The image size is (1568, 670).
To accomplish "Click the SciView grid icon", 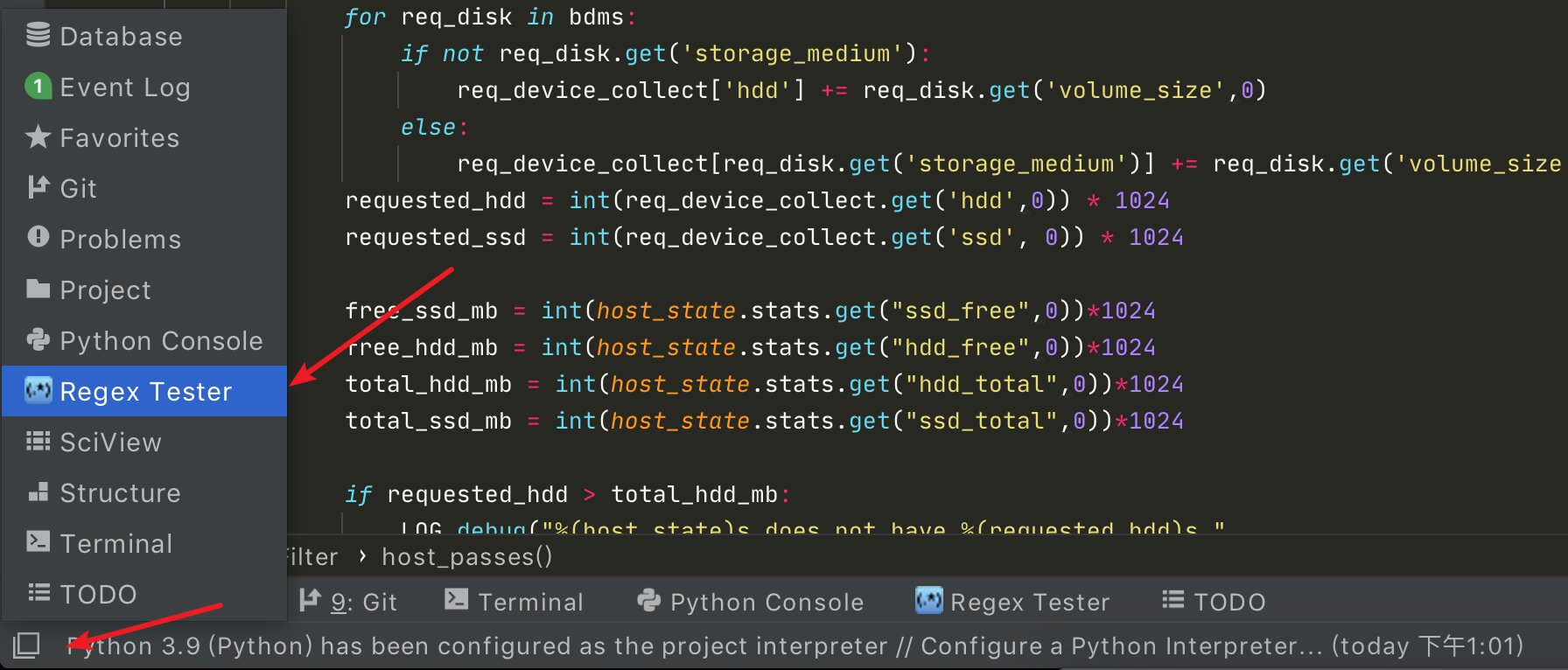I will click(x=38, y=442).
